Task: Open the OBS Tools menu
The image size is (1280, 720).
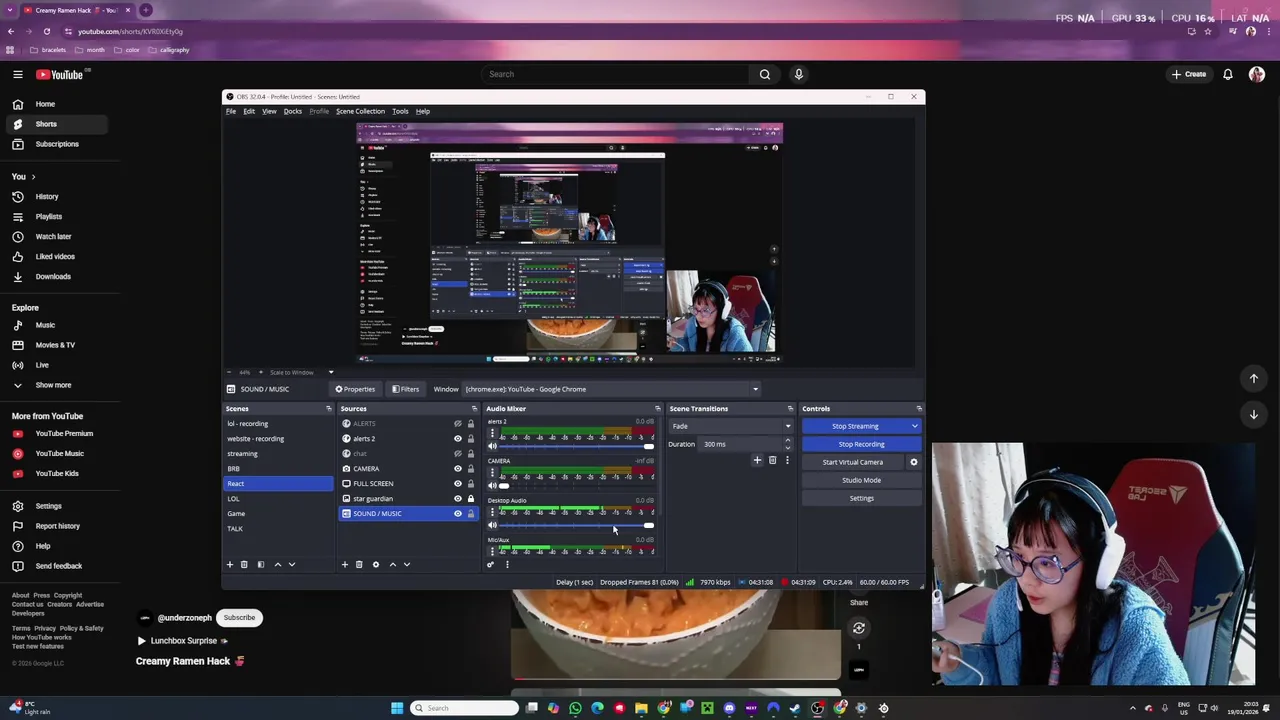Action: (x=400, y=111)
